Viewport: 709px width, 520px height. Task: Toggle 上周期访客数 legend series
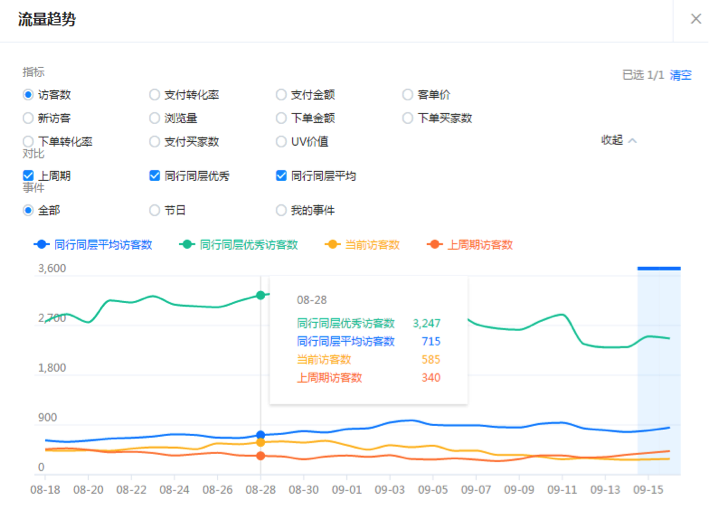click(x=471, y=244)
